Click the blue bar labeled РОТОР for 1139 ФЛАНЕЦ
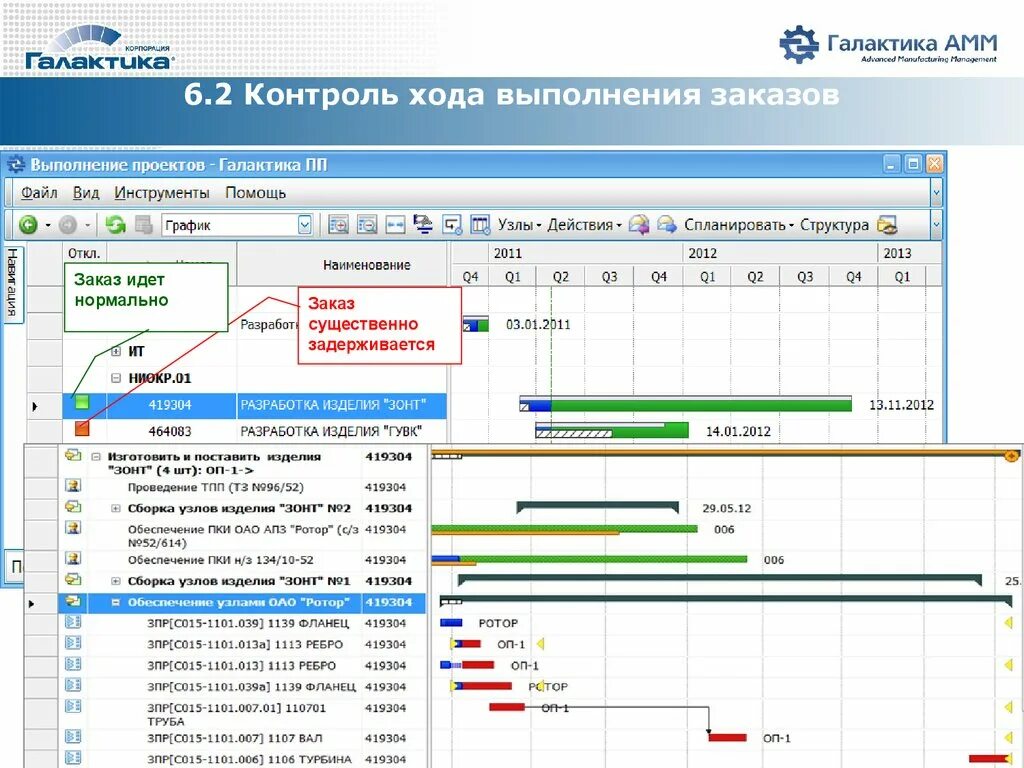1024x768 pixels. [x=451, y=623]
